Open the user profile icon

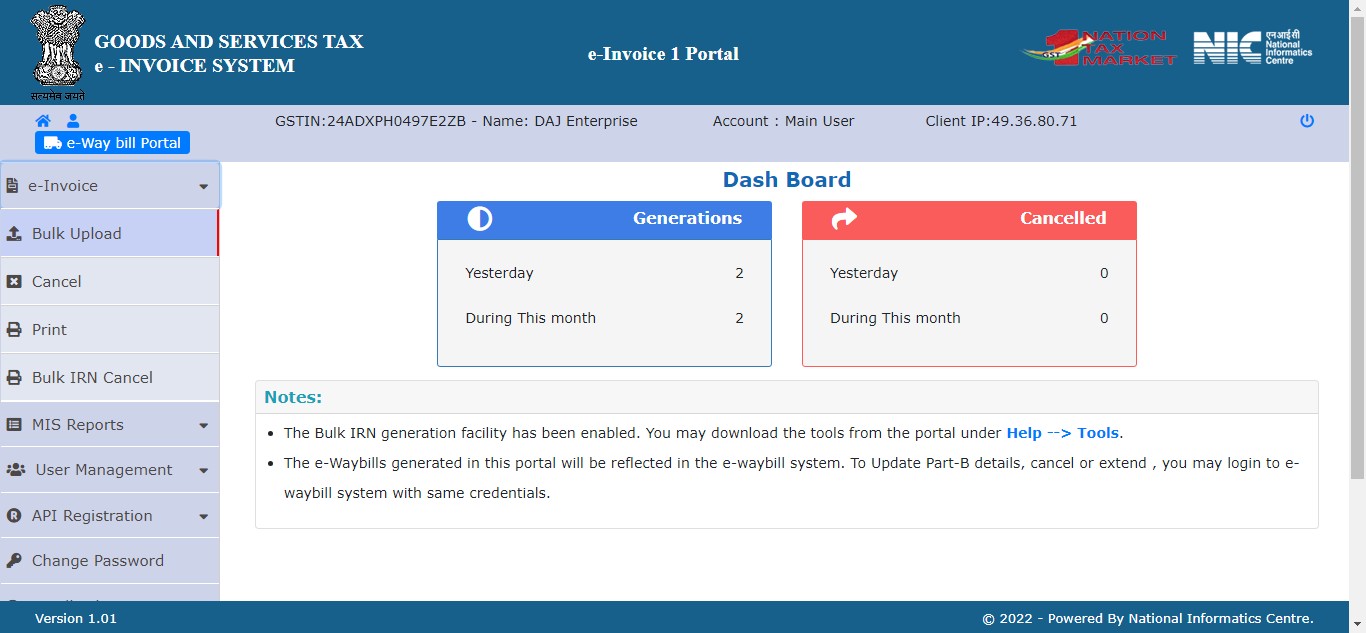[x=71, y=120]
